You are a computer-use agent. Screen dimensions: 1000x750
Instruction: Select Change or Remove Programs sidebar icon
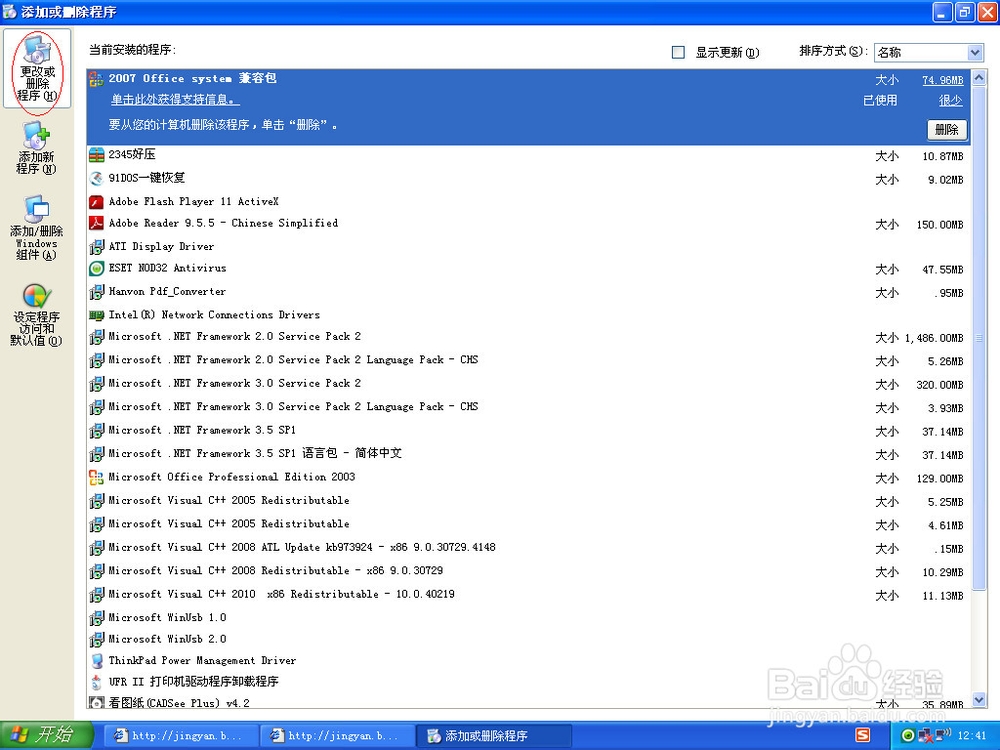tap(37, 69)
